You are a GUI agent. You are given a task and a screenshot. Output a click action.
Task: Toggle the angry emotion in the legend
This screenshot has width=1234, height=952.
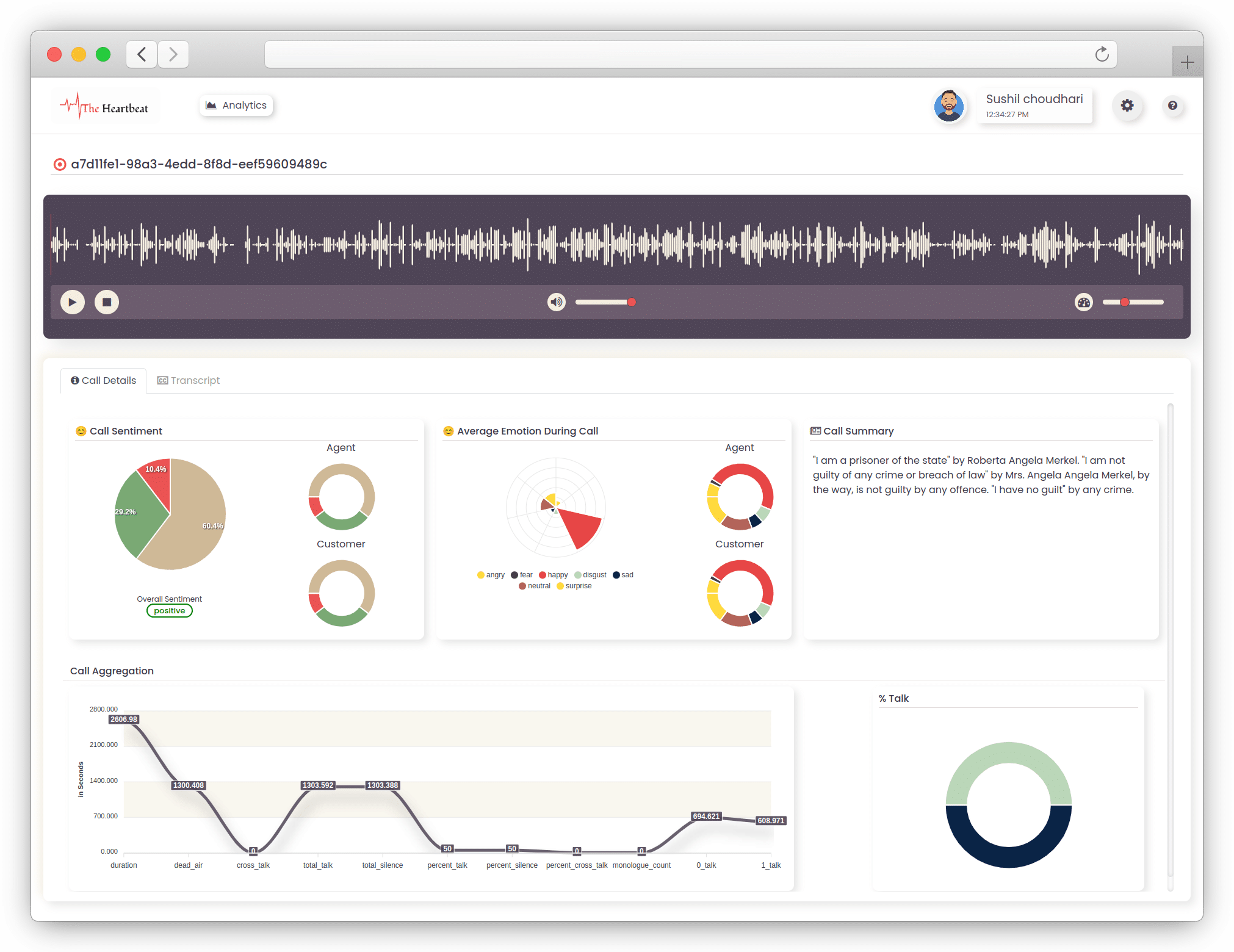pos(491,574)
